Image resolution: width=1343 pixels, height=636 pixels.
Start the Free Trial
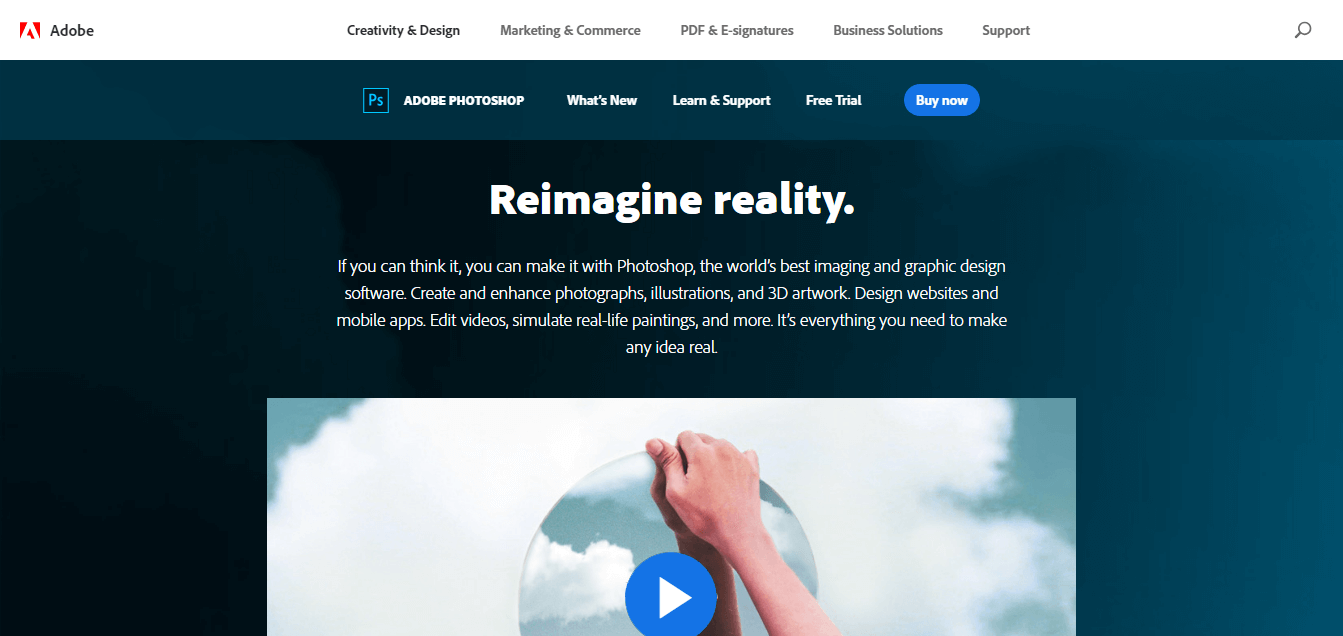click(x=833, y=100)
